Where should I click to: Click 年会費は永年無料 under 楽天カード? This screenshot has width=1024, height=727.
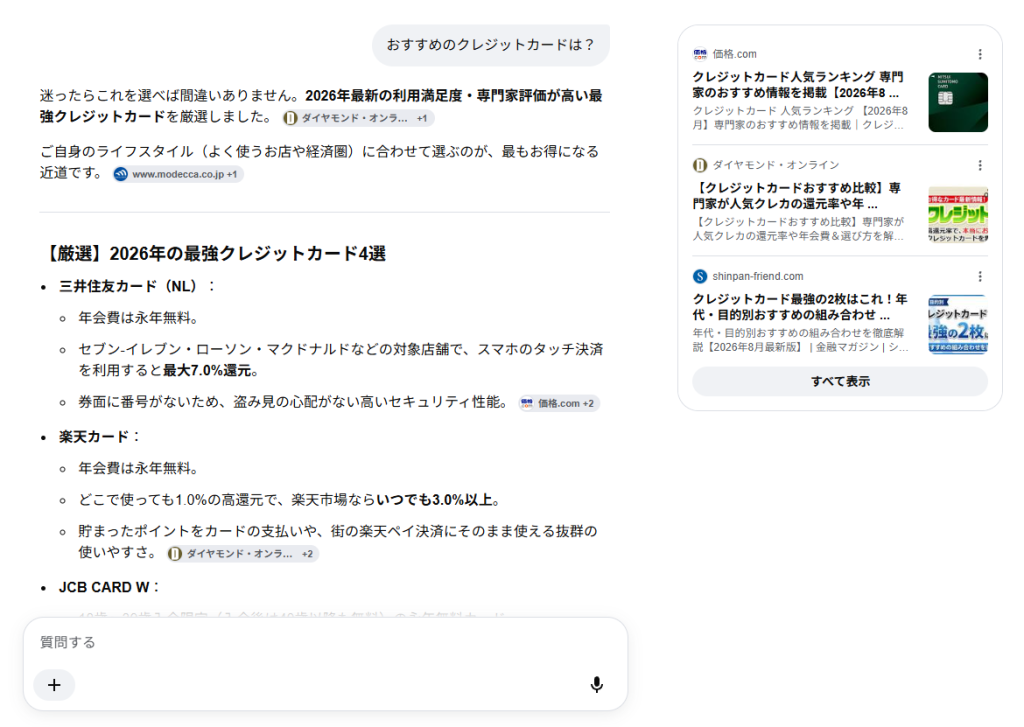click(x=138, y=468)
